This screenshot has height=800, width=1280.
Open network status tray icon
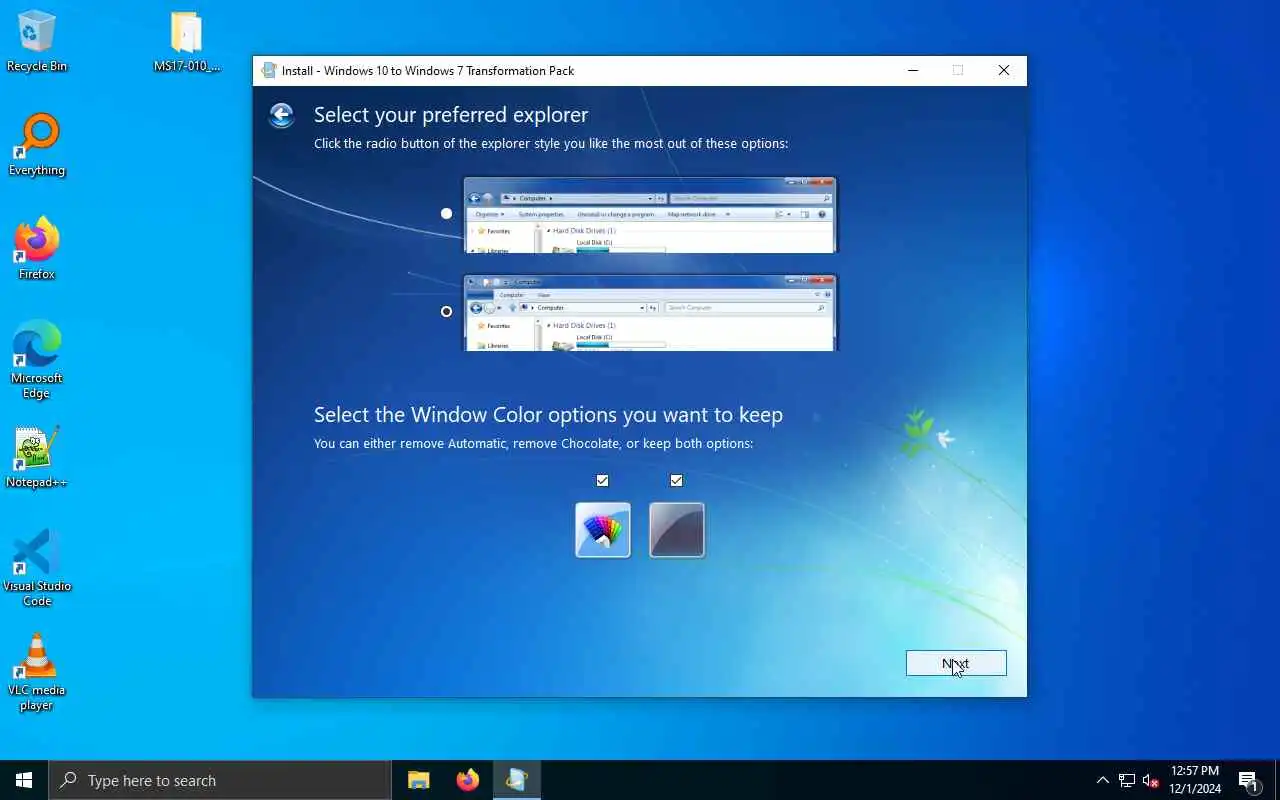[x=1127, y=780]
